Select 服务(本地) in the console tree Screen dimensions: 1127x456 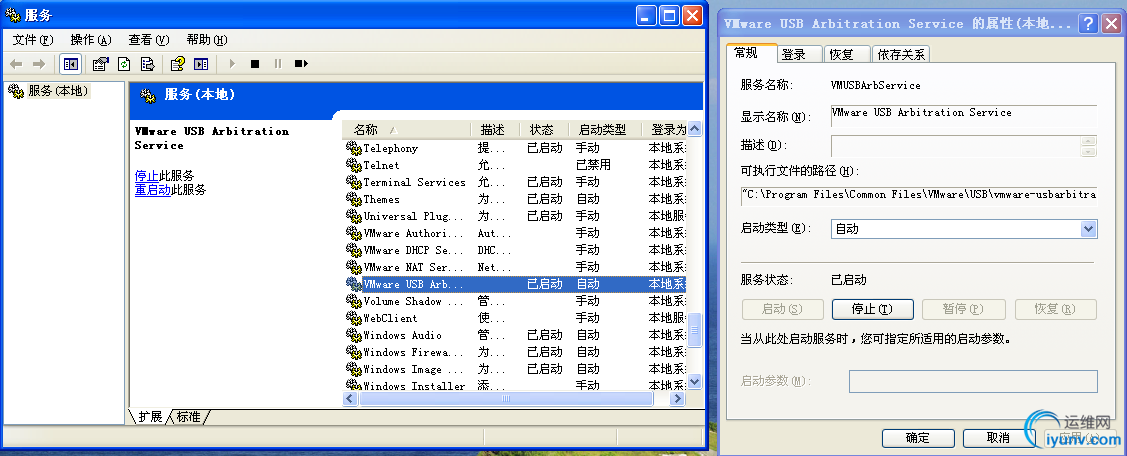click(58, 91)
